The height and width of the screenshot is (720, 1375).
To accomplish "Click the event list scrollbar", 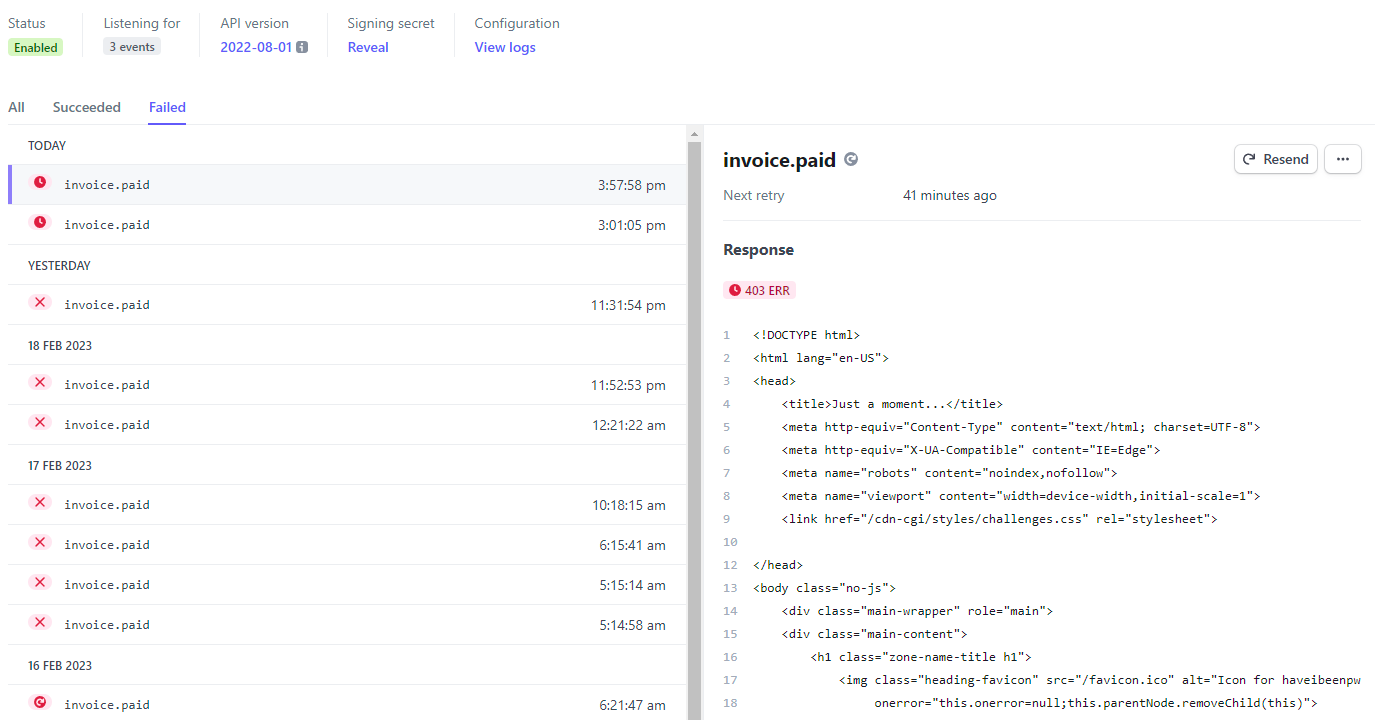I will [x=695, y=430].
